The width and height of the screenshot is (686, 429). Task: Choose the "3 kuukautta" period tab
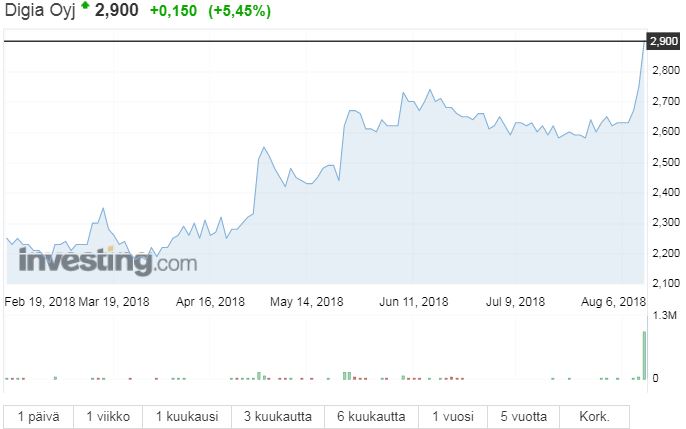[274, 417]
